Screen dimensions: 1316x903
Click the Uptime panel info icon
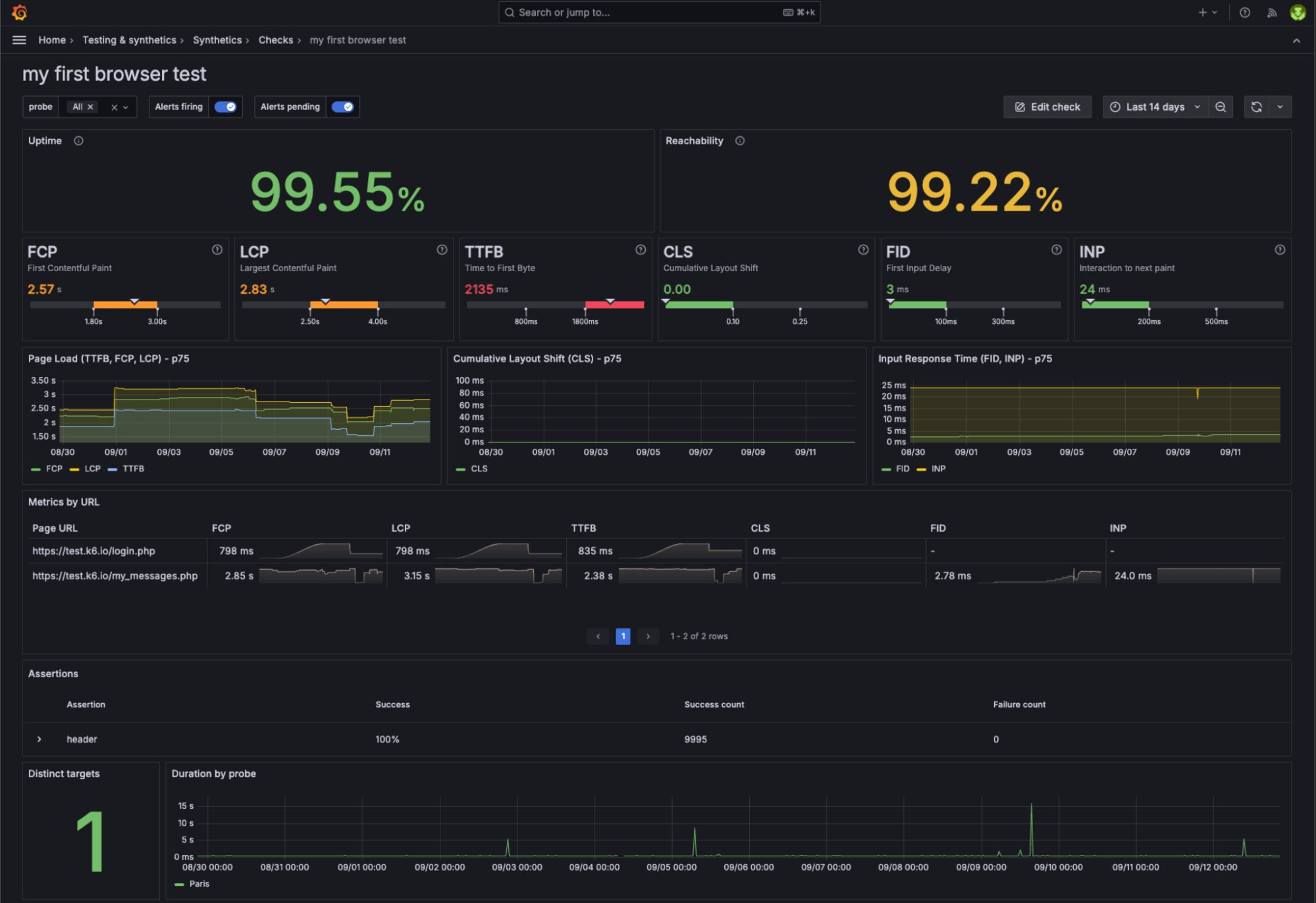pos(78,141)
